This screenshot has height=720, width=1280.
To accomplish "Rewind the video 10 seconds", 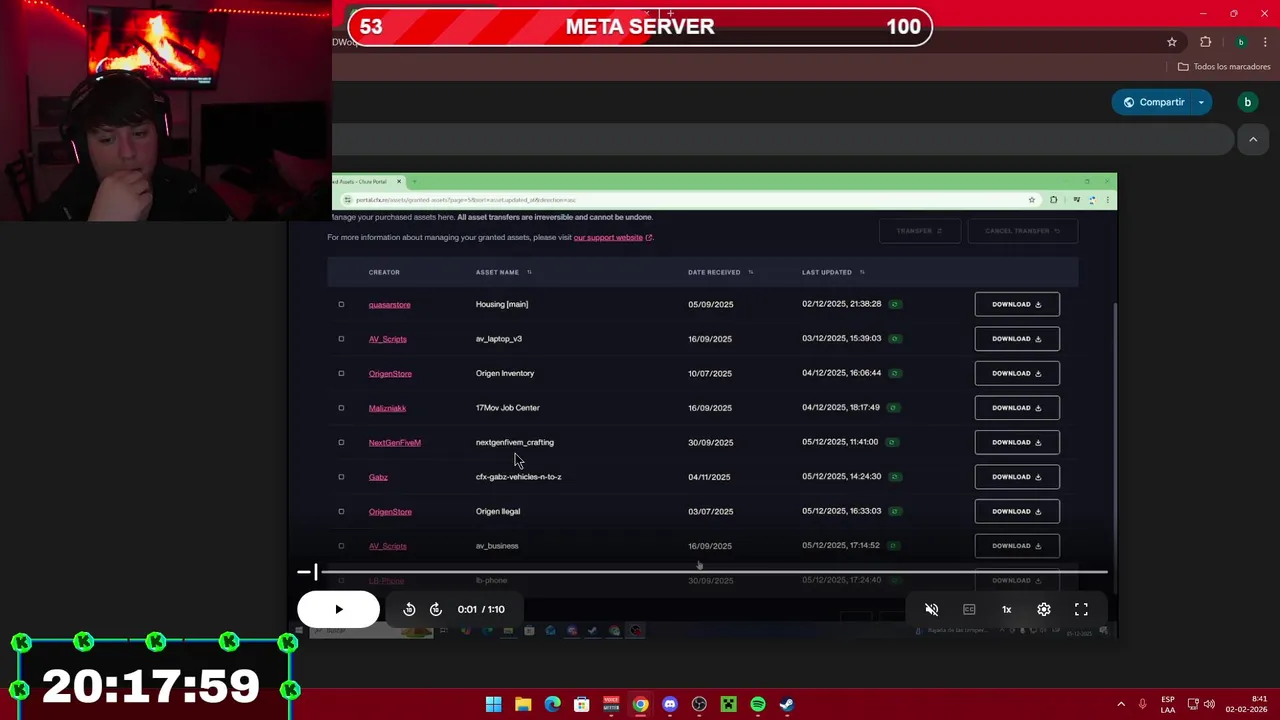I will 409,609.
